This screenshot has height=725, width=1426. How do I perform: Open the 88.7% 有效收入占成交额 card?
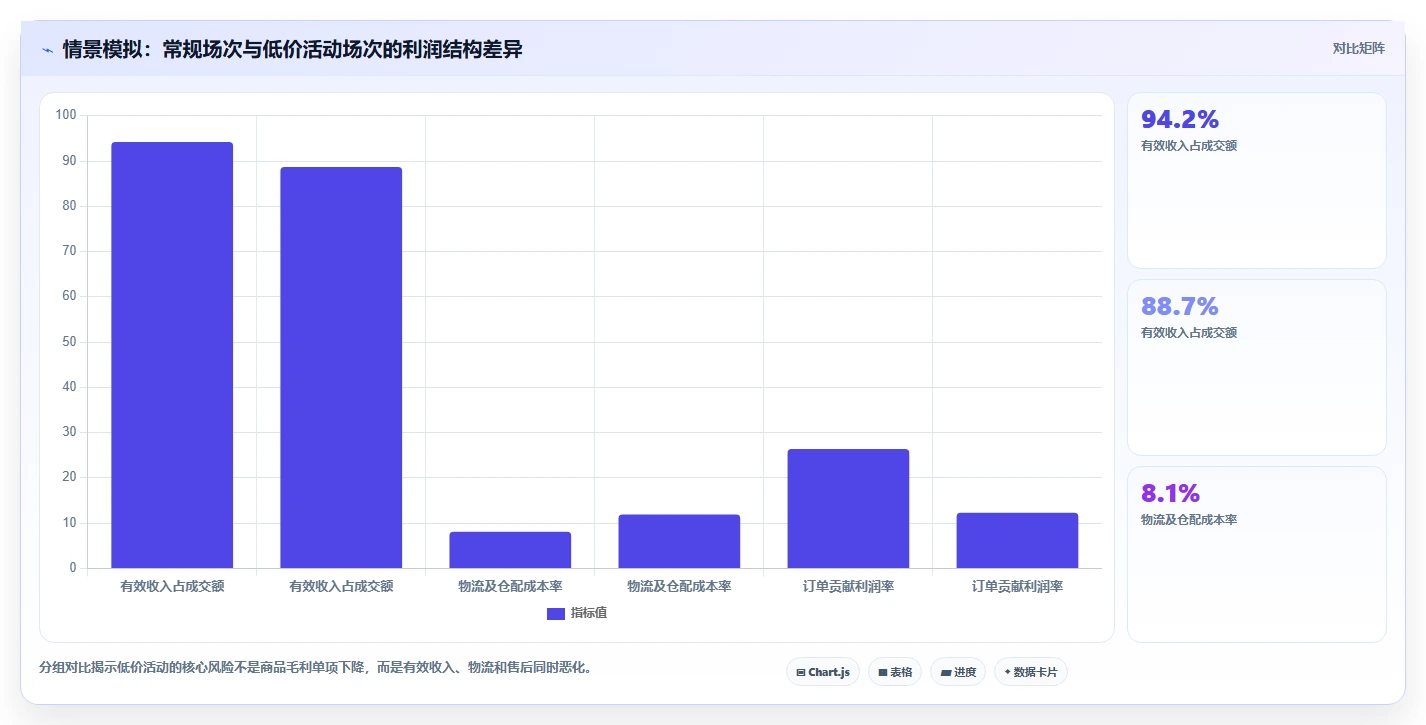[1257, 367]
